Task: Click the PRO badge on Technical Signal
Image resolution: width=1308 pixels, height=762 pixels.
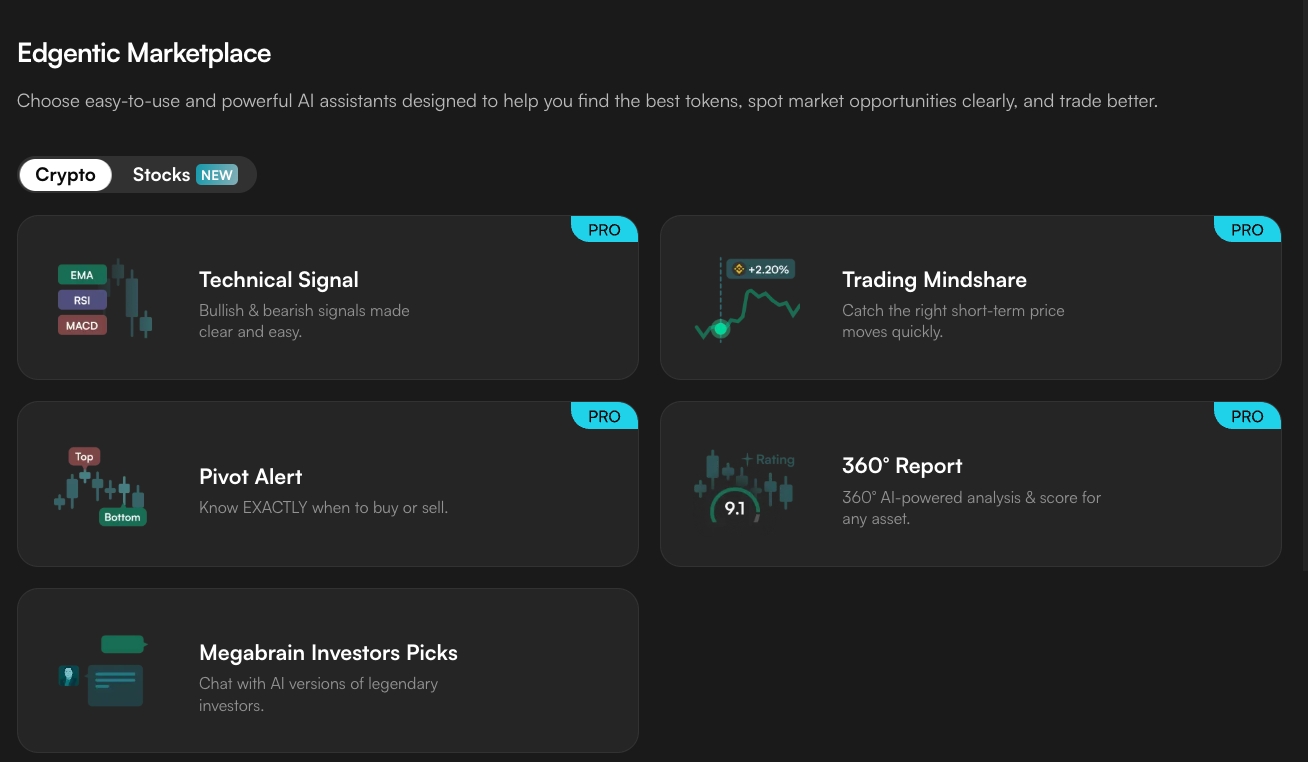Action: (x=604, y=230)
